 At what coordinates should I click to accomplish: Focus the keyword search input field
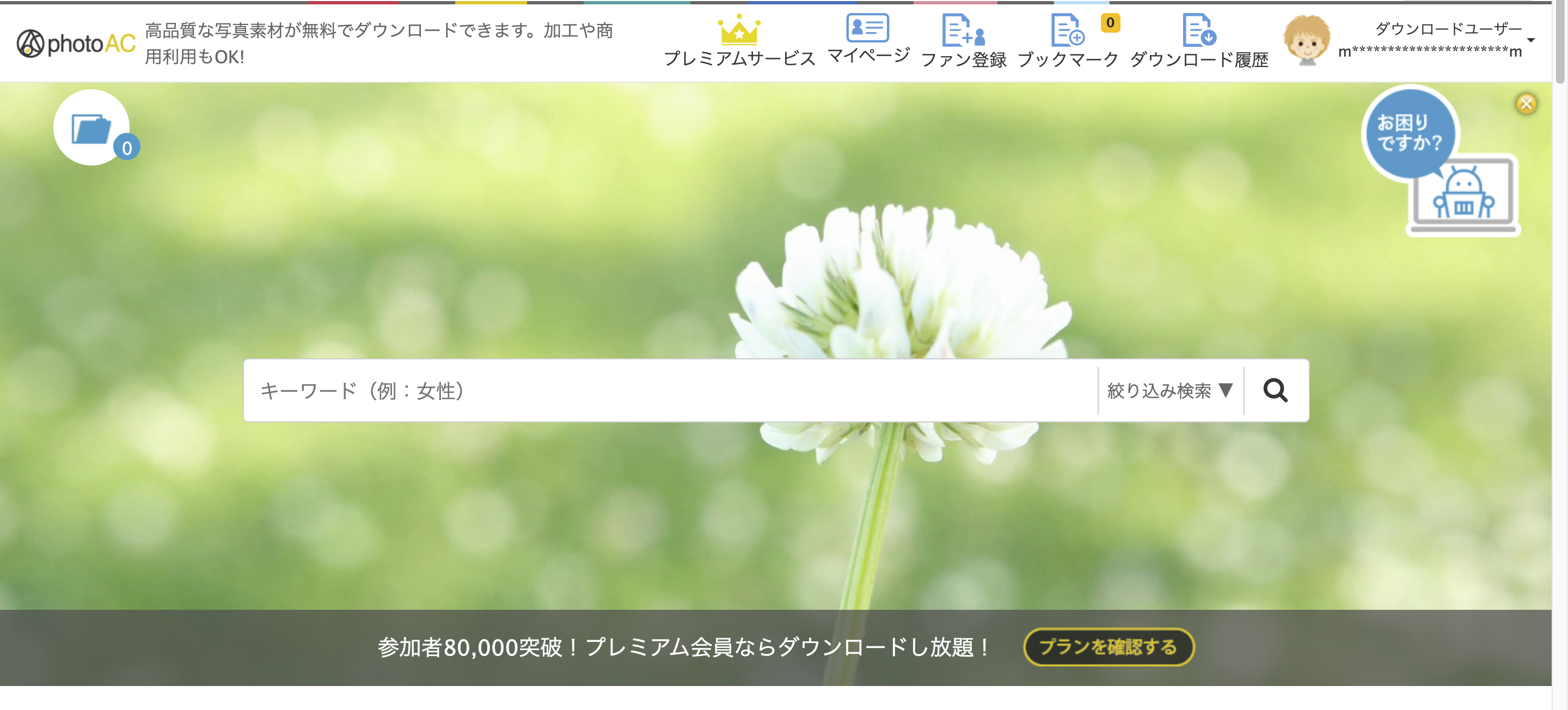coord(670,390)
